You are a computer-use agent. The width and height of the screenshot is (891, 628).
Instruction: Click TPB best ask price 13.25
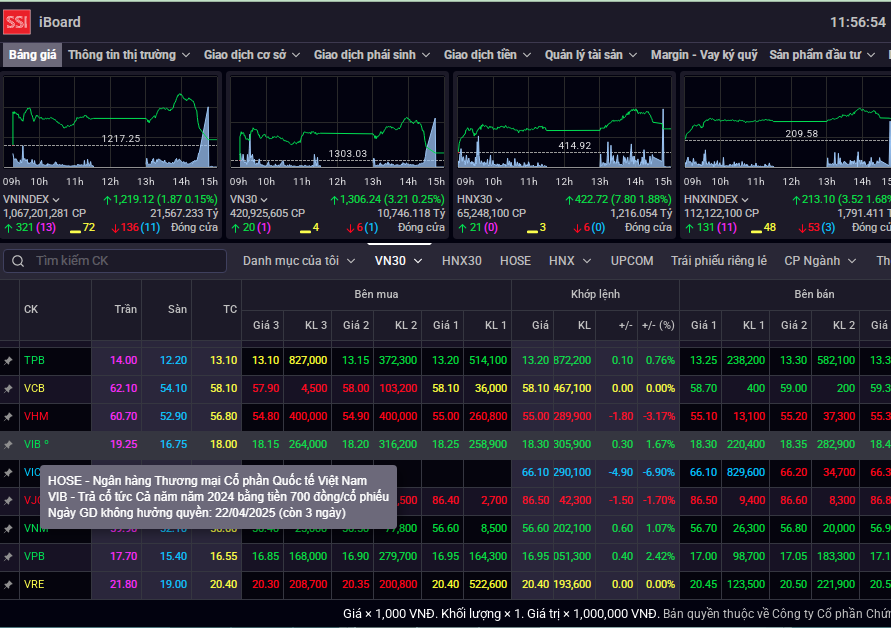tap(703, 360)
